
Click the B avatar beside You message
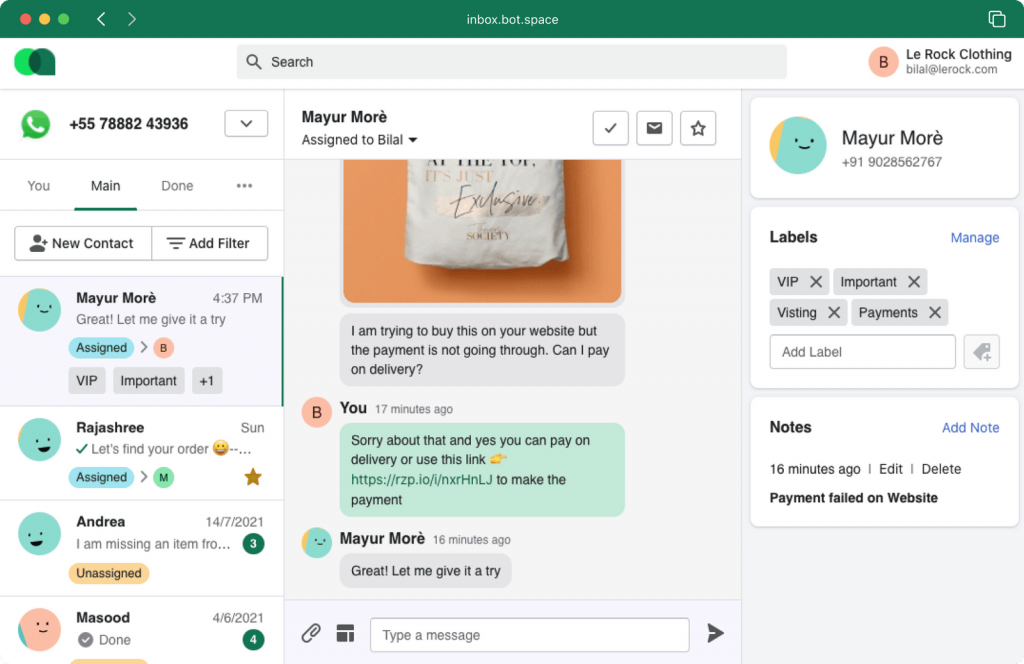click(x=317, y=413)
